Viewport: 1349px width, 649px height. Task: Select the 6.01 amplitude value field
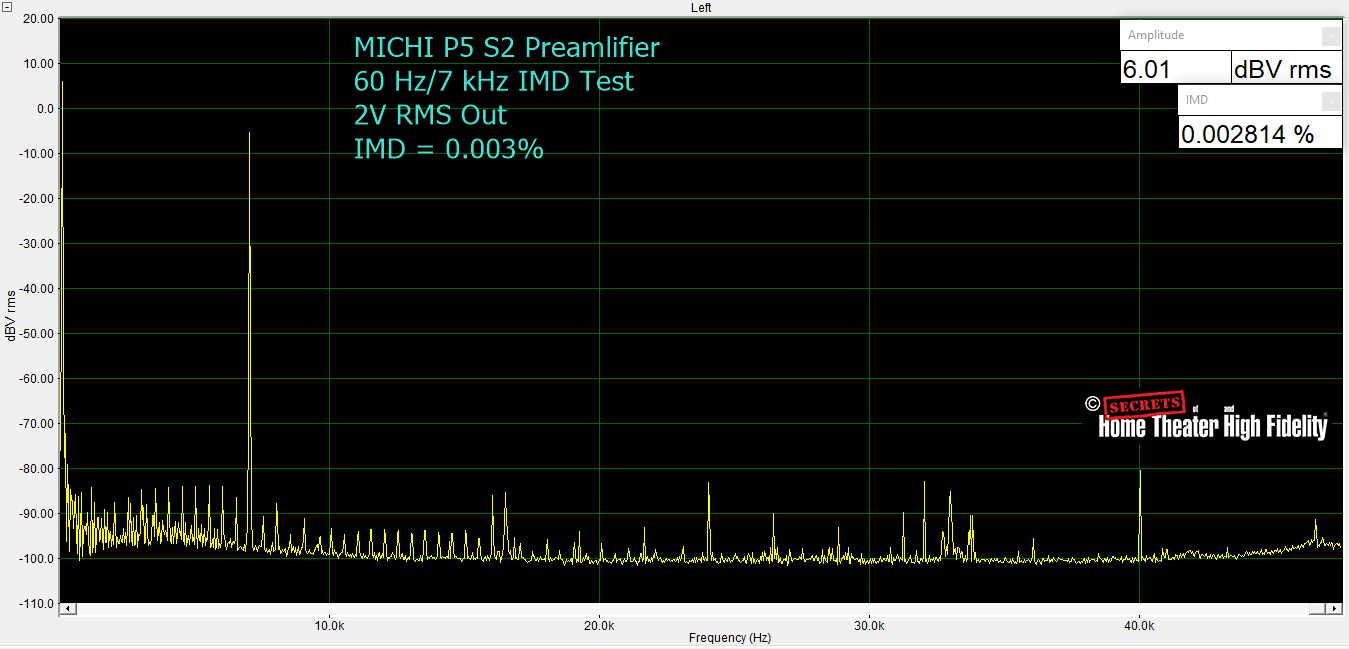pos(1175,69)
